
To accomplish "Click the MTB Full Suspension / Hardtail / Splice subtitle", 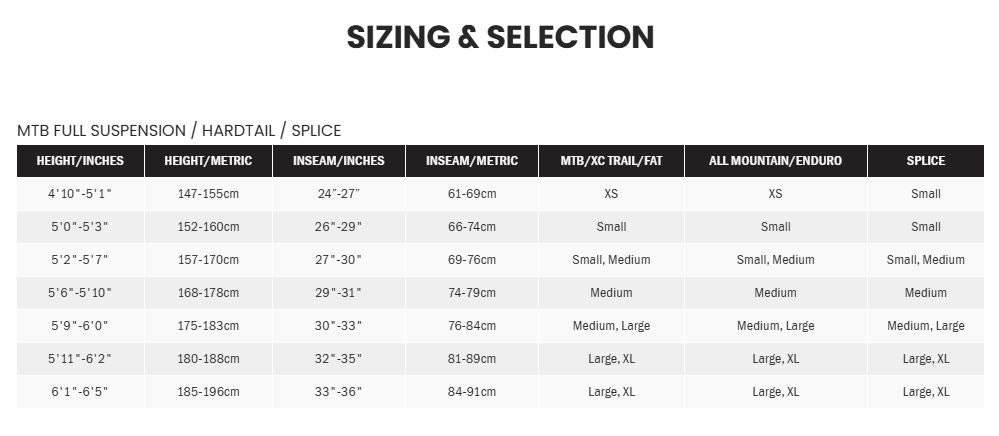I will pyautogui.click(x=179, y=130).
